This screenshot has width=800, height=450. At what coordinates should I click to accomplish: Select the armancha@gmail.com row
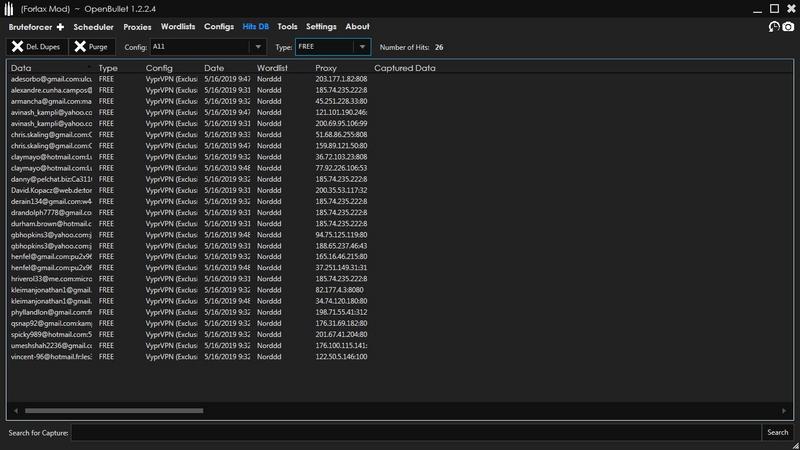click(400, 102)
